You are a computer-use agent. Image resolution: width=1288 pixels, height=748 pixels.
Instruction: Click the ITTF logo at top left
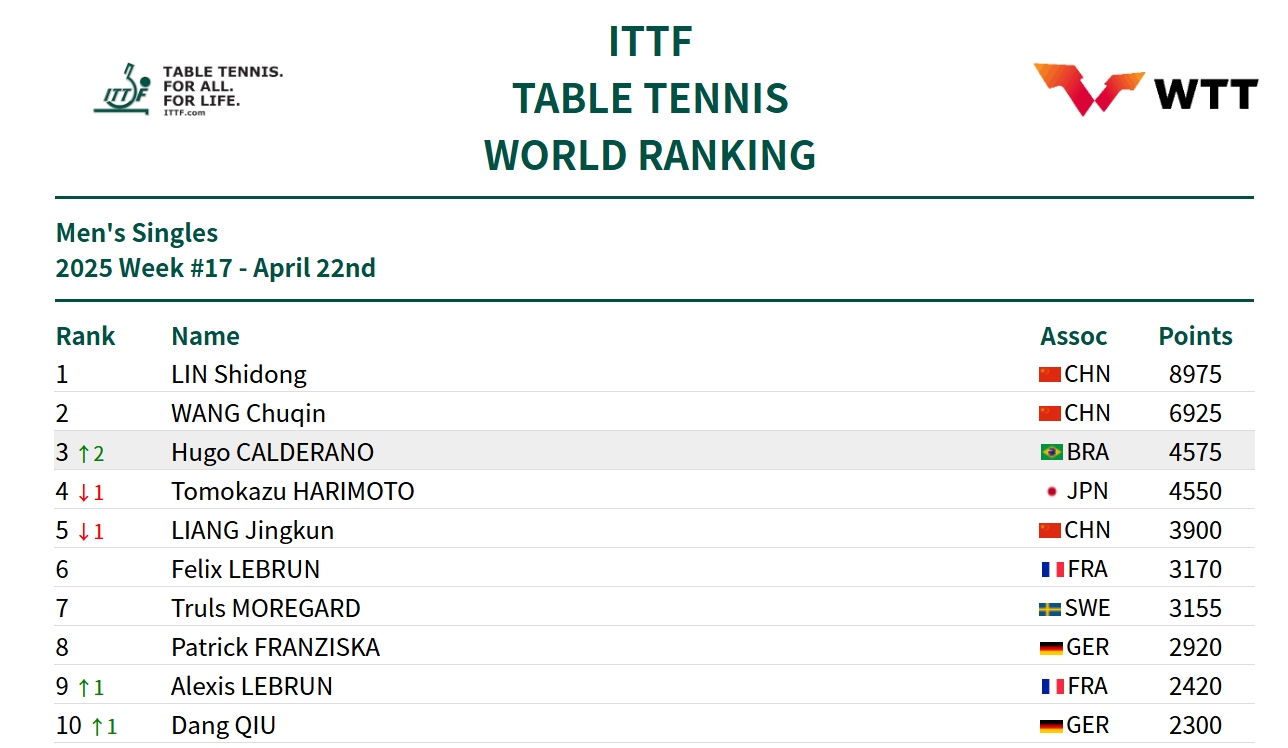point(187,90)
